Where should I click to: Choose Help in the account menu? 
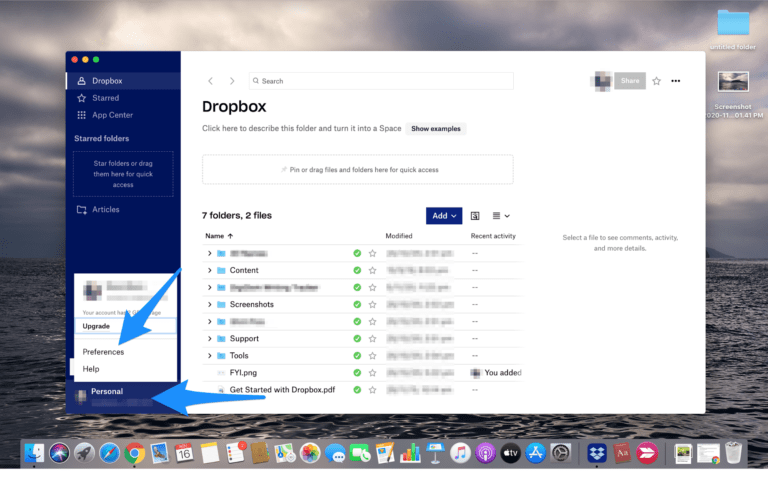click(91, 369)
